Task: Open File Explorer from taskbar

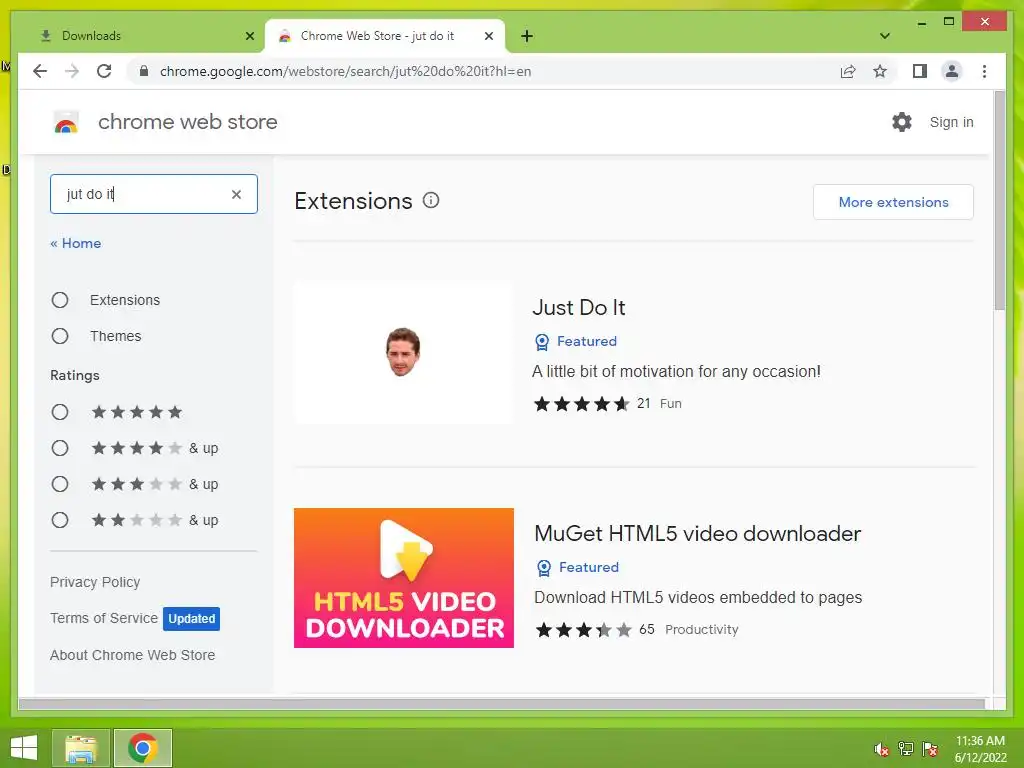Action: click(x=80, y=748)
